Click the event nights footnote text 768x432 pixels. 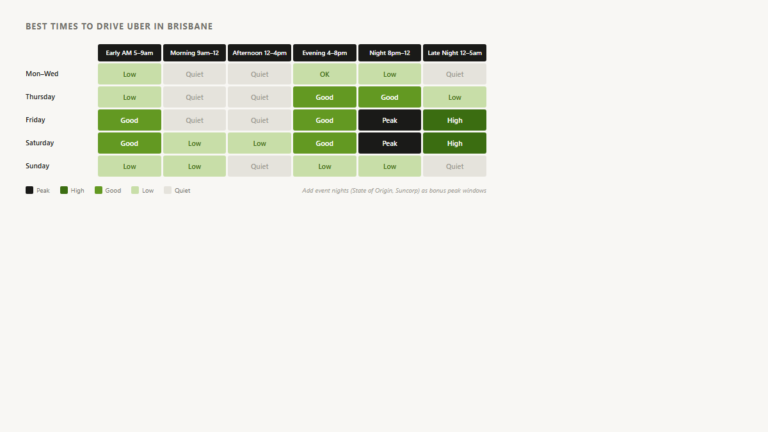pos(394,191)
